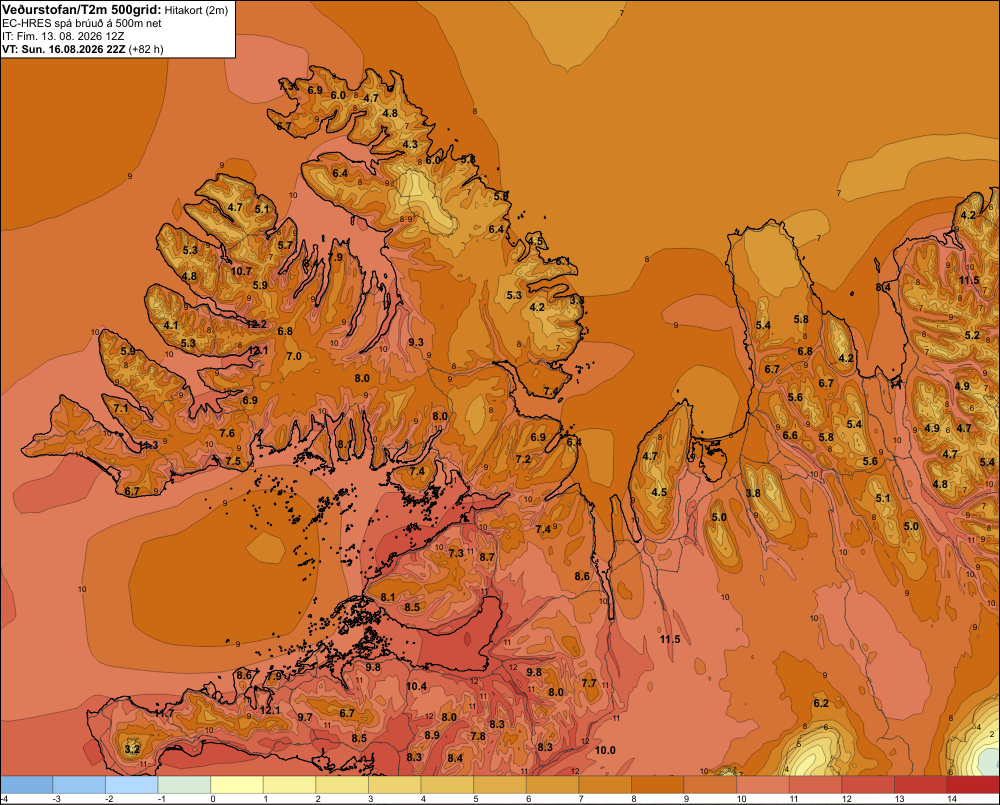Image resolution: width=1000 pixels, height=805 pixels.
Task: Click the 3.2 temperature label
Action: click(x=132, y=749)
